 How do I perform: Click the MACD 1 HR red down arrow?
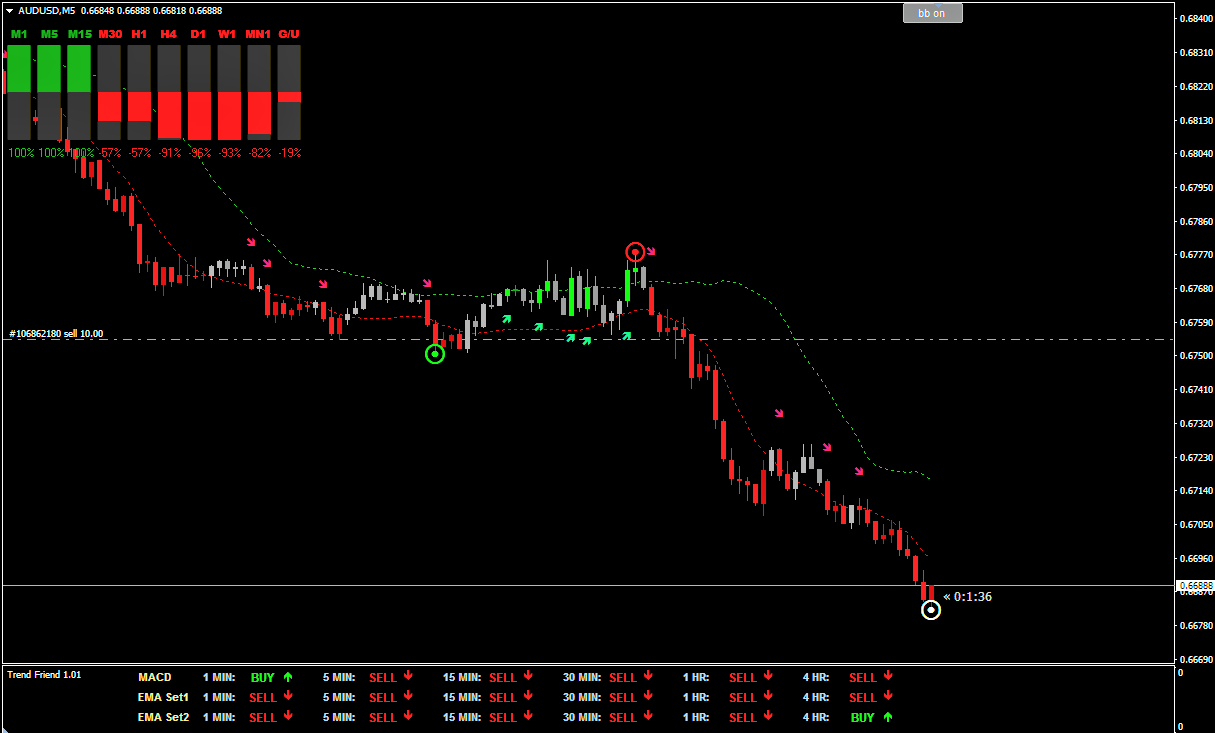(768, 677)
